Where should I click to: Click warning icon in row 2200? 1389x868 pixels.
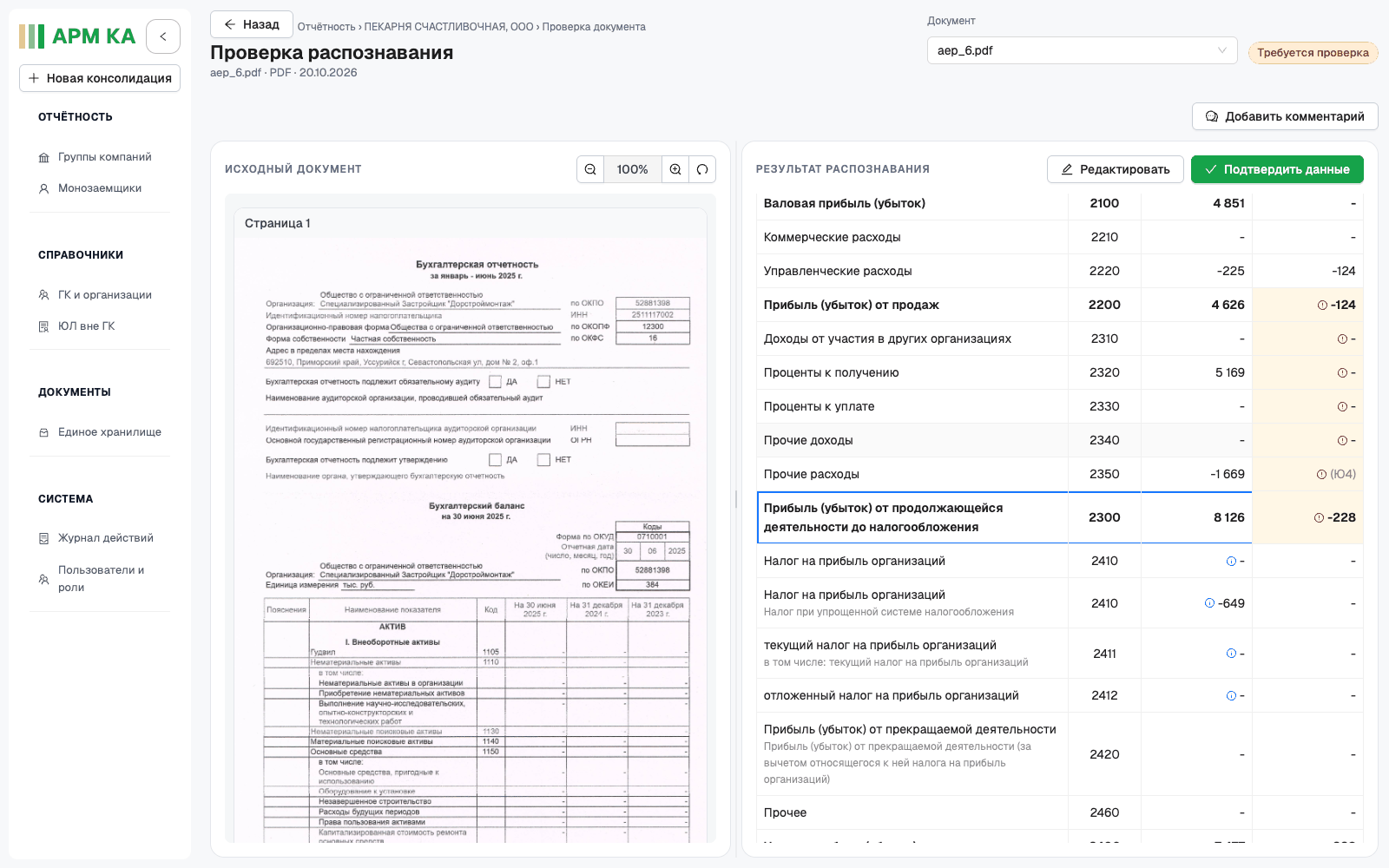click(x=1322, y=305)
